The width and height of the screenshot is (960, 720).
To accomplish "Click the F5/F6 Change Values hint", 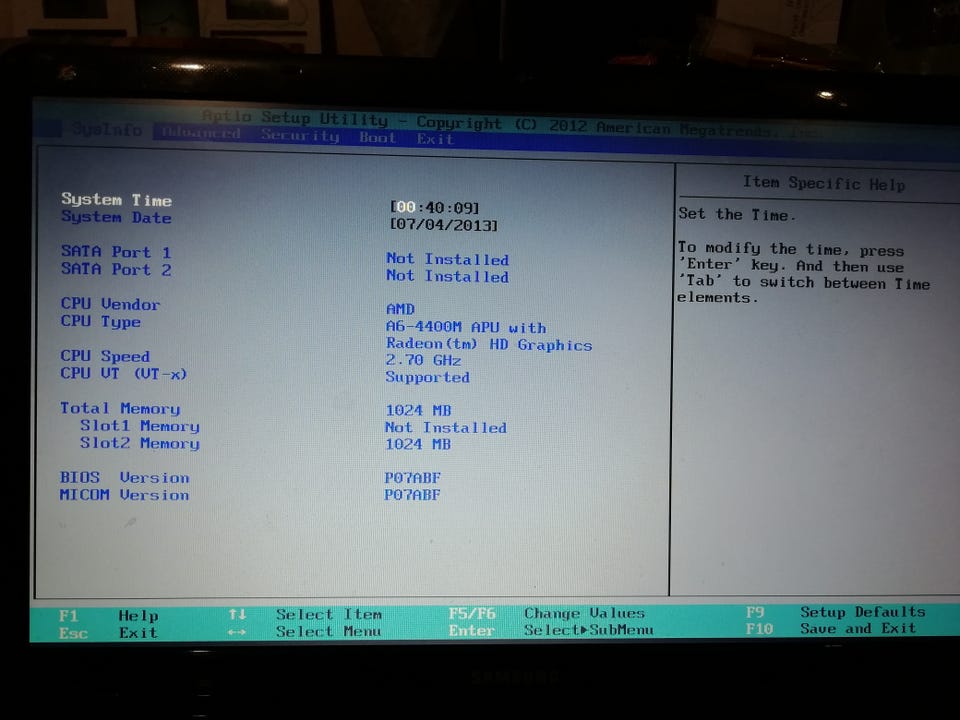I will click(546, 613).
